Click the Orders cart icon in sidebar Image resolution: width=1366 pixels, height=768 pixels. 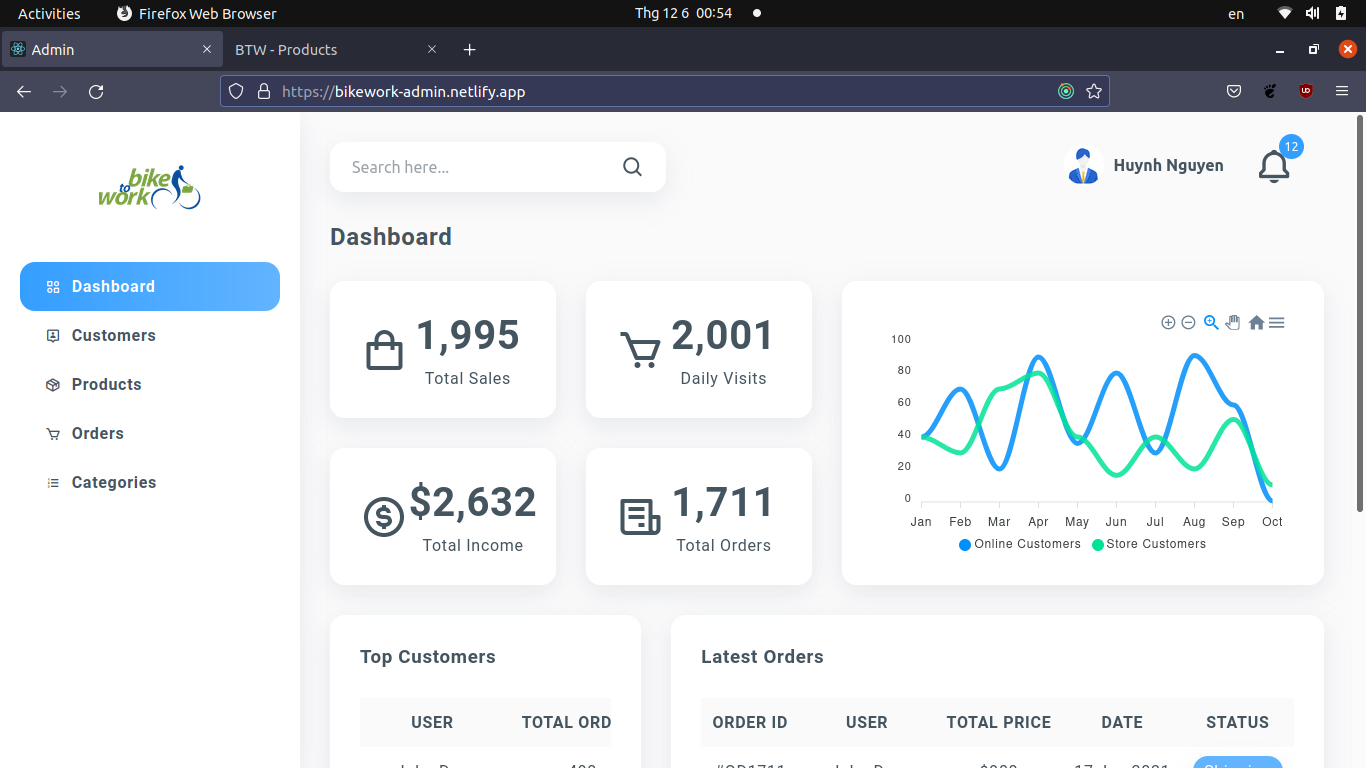(52, 433)
